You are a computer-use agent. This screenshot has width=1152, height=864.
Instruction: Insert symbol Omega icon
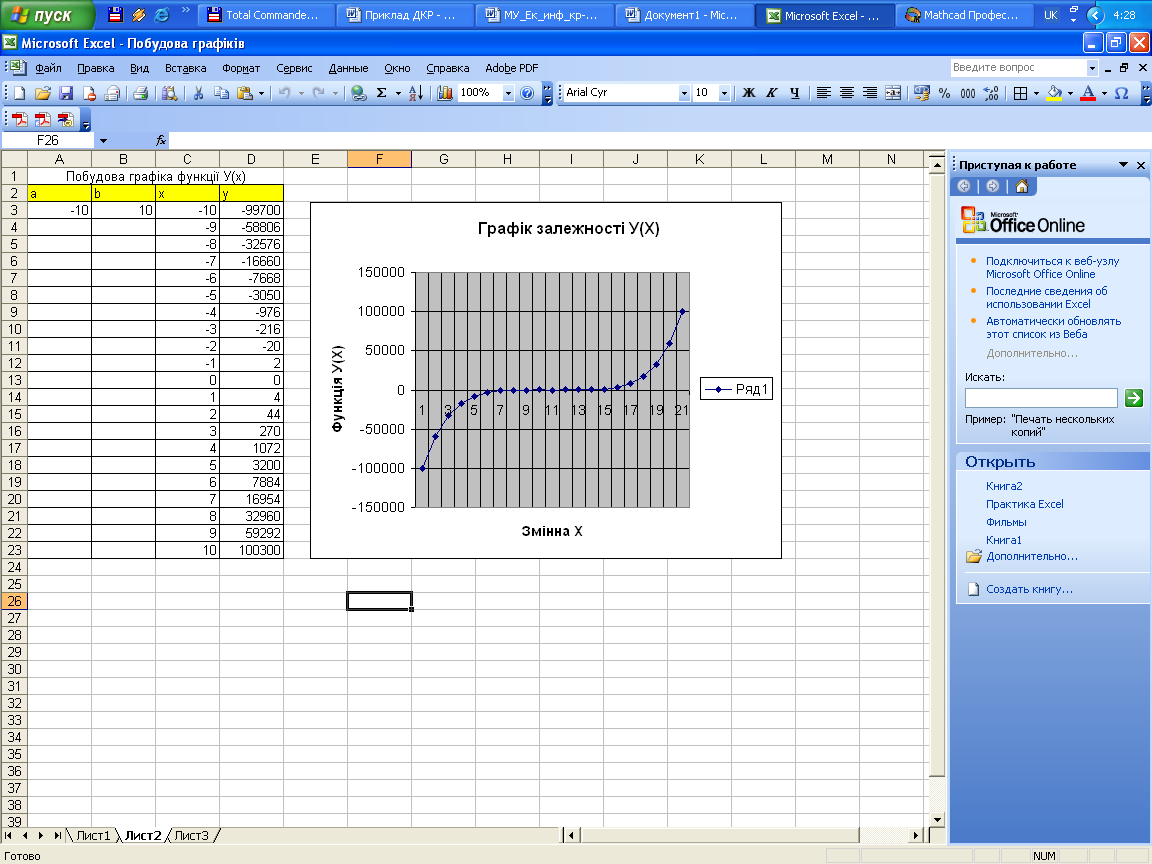1121,93
